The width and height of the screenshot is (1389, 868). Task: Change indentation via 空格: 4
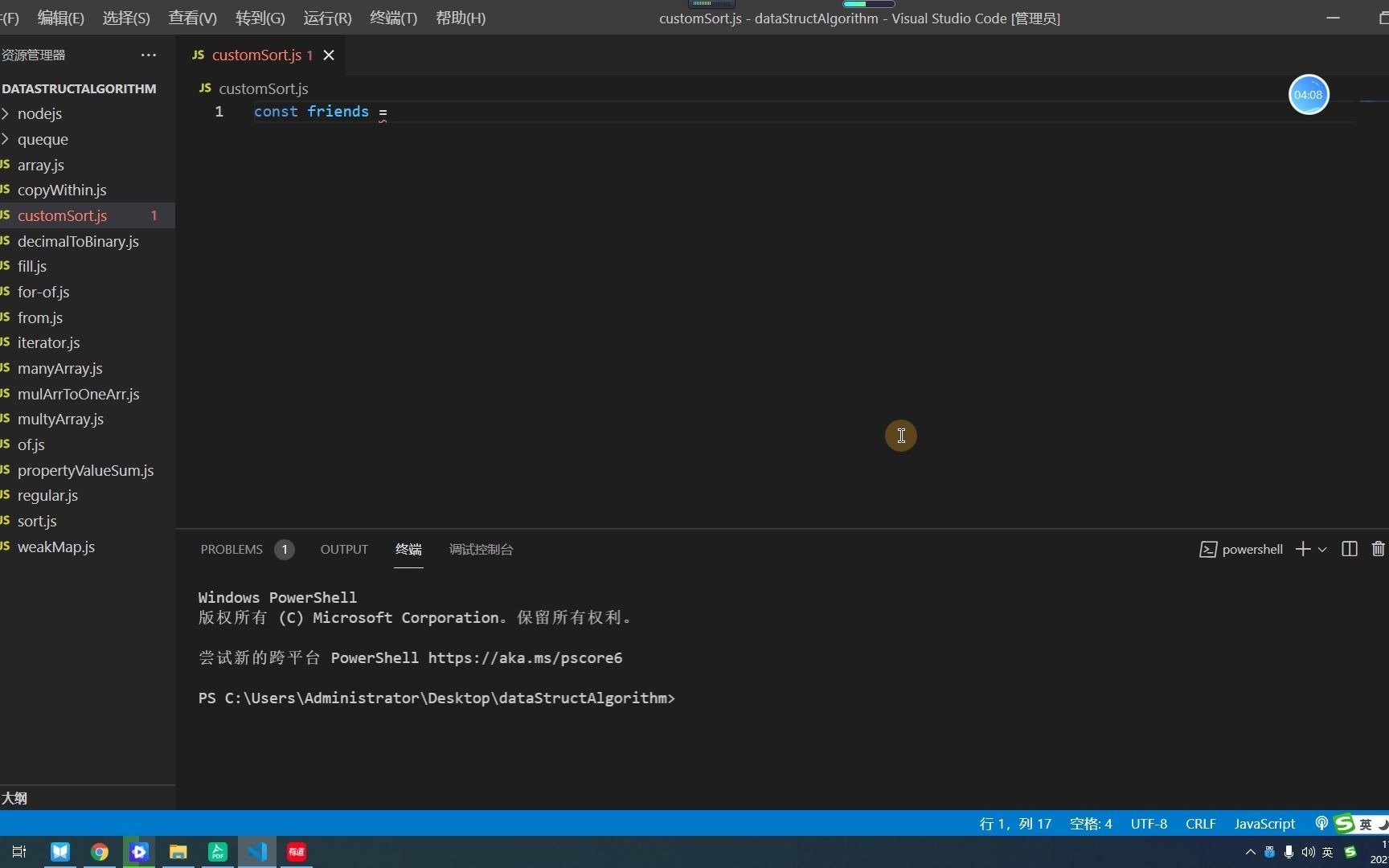pyautogui.click(x=1091, y=823)
